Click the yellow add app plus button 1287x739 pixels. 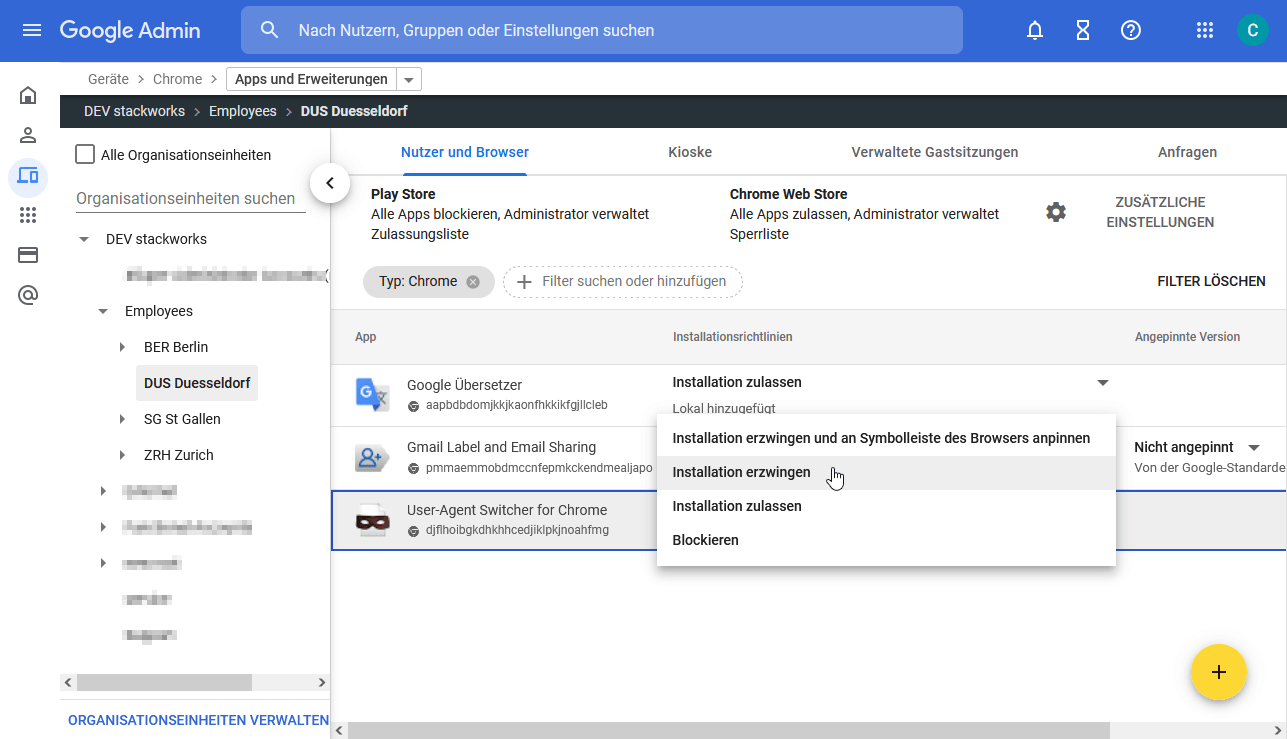point(1218,672)
